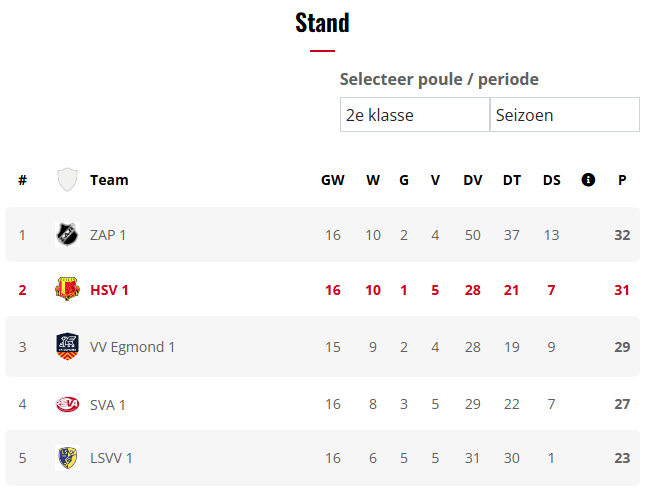Click the SVA 1 club logo
This screenshot has height=490, width=647.
67,404
